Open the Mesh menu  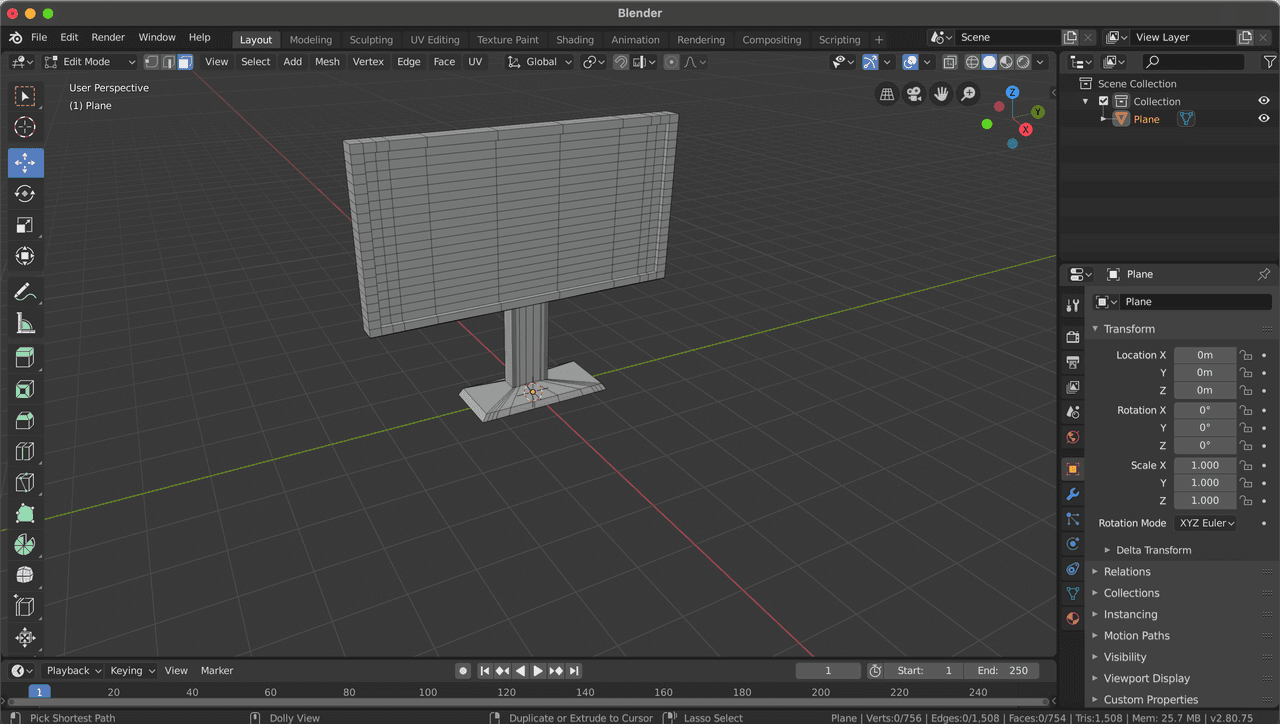tap(327, 62)
